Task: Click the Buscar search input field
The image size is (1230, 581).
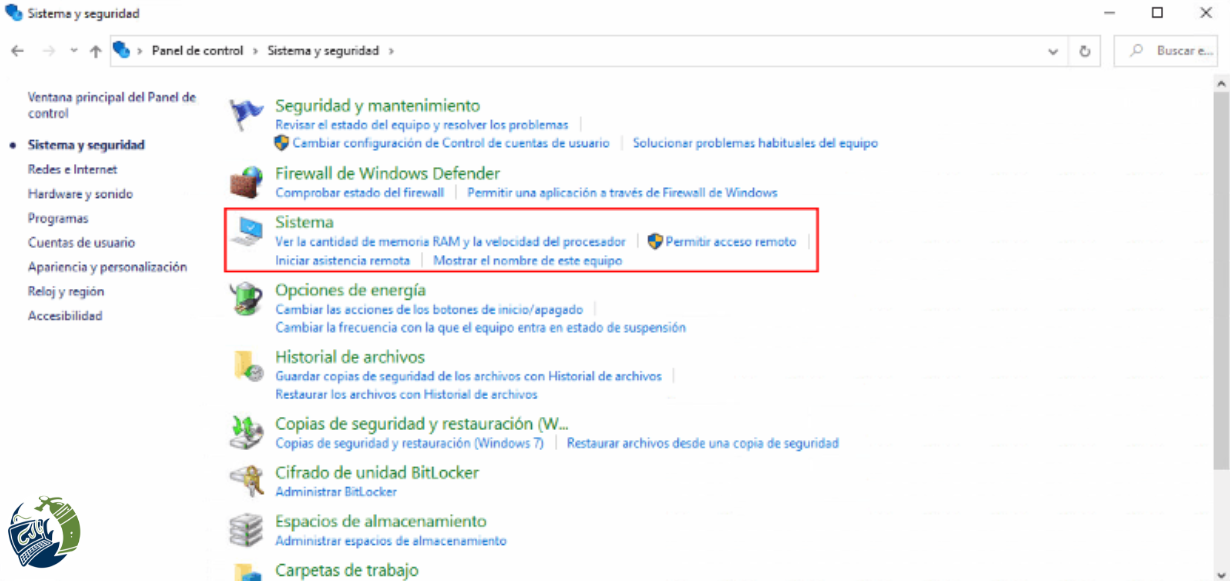Action: point(1167,50)
